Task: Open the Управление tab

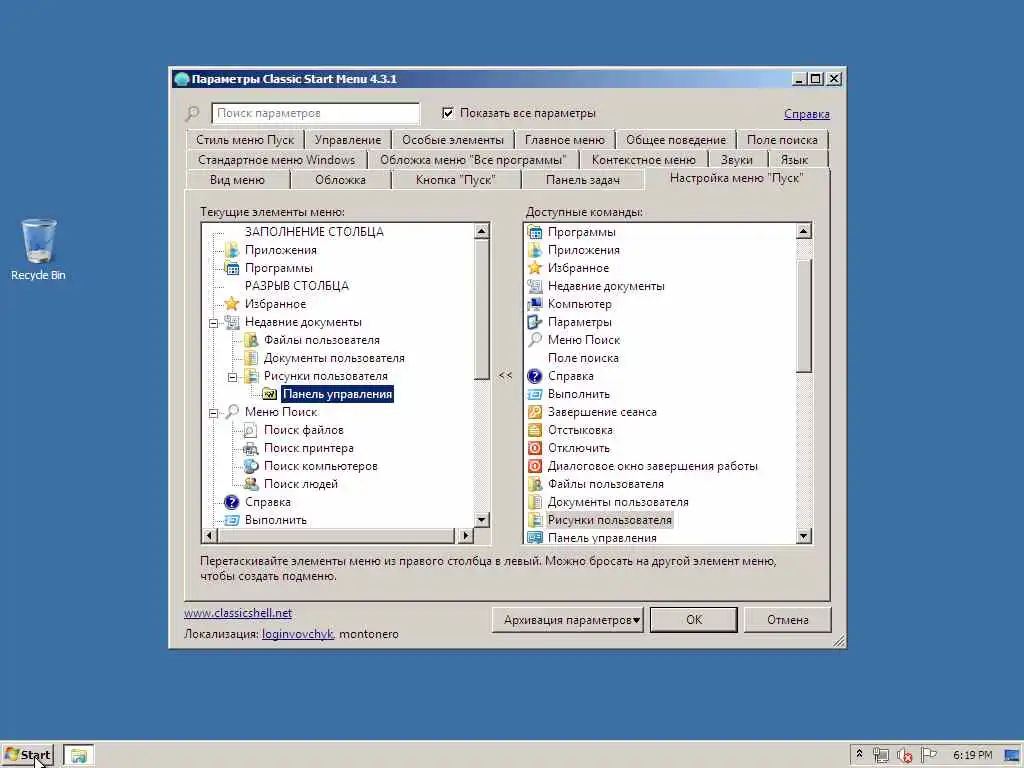Action: click(x=347, y=140)
